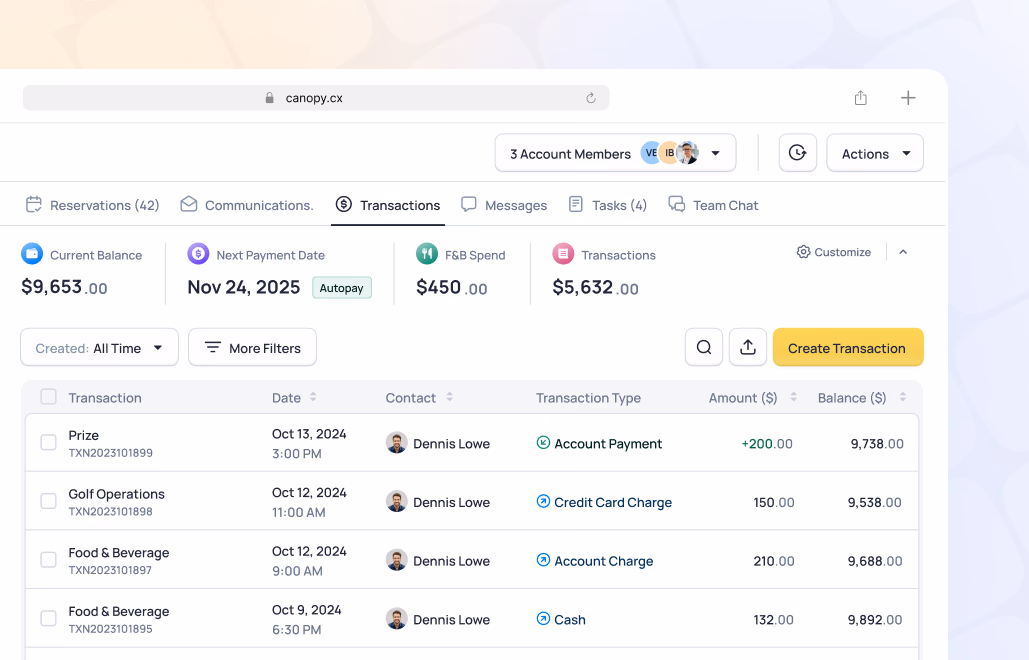Click the browser share icon

pyautogui.click(x=860, y=98)
